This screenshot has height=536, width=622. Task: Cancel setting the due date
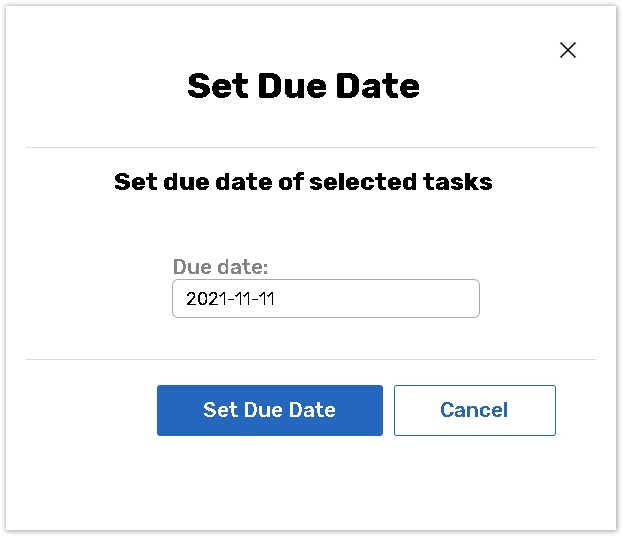[x=474, y=410]
